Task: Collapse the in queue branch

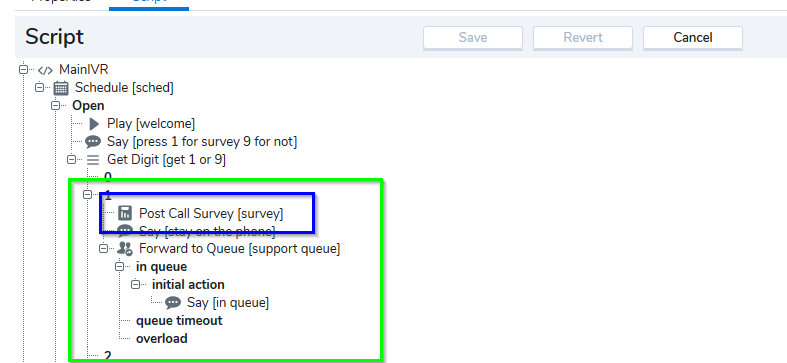Action: [x=119, y=267]
